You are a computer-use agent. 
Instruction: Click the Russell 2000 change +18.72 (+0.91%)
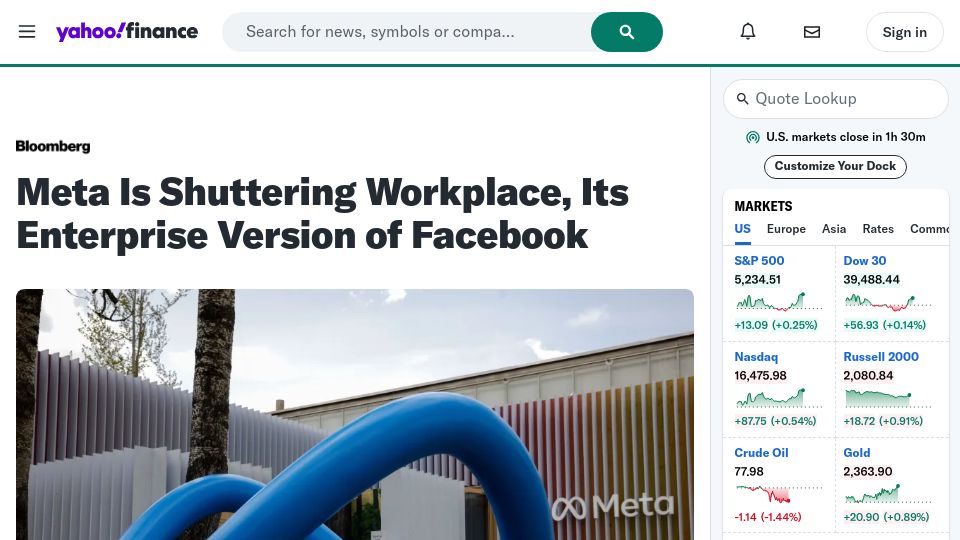point(883,421)
